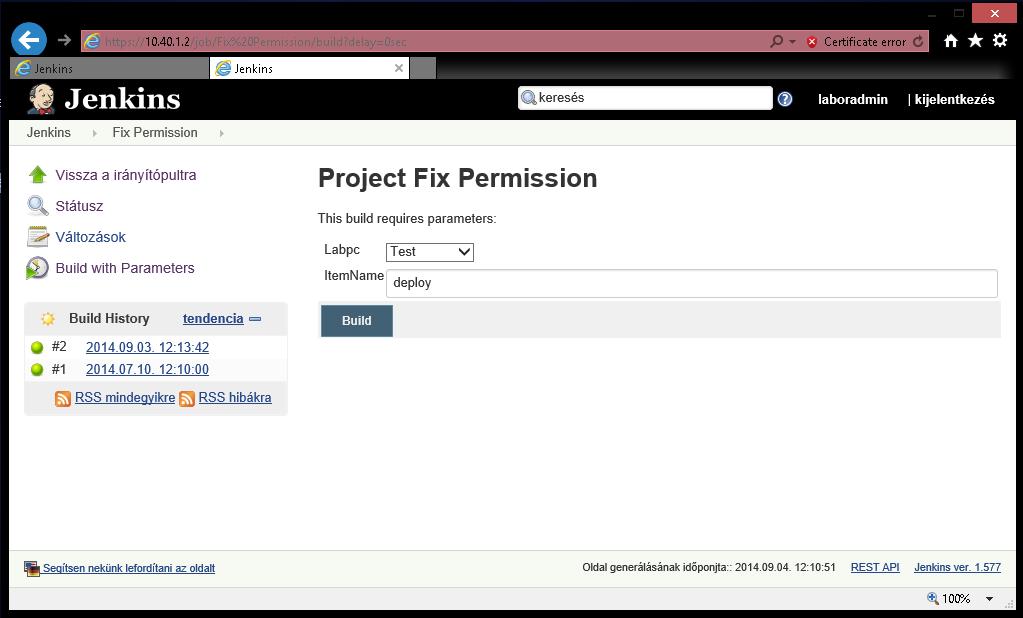The image size is (1023, 618).
Task: Click the ItemName text field
Action: (x=692, y=283)
